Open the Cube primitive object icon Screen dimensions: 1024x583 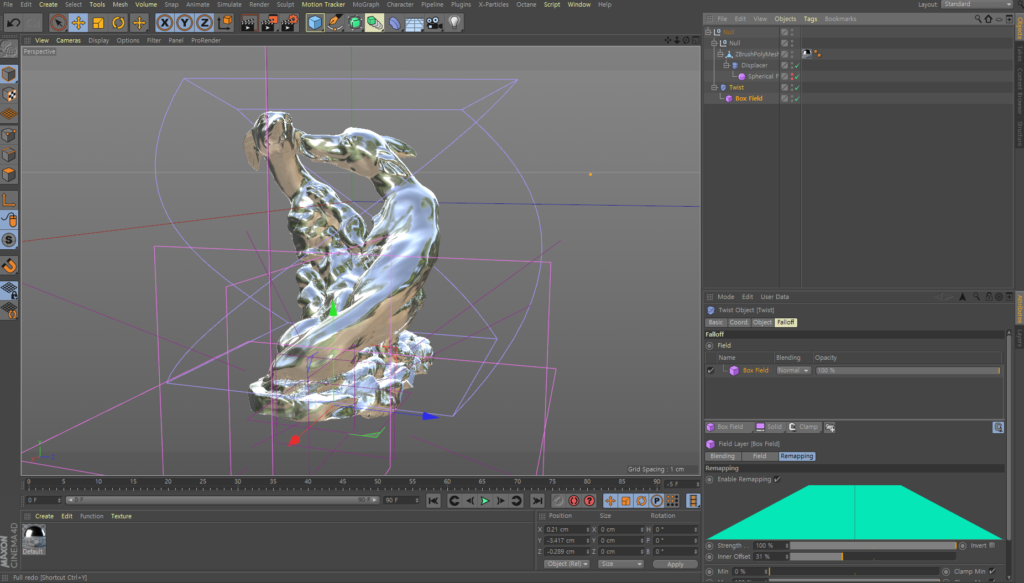pyautogui.click(x=315, y=22)
